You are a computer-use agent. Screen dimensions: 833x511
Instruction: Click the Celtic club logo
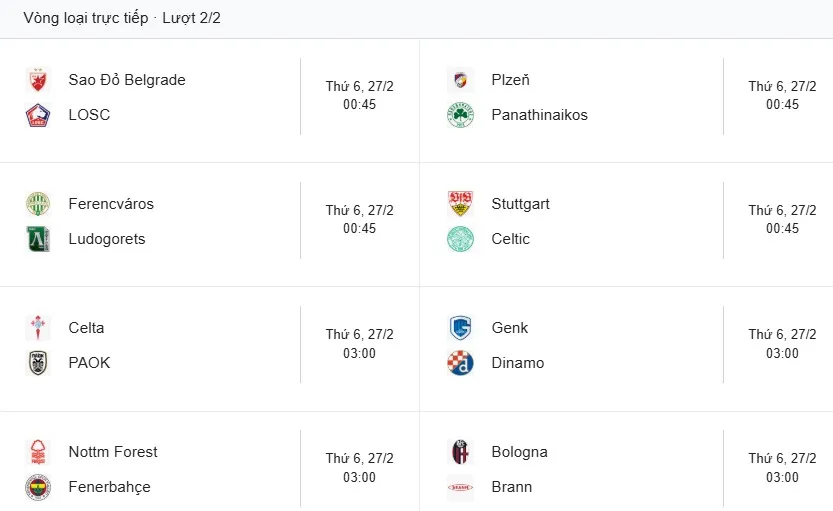[460, 239]
